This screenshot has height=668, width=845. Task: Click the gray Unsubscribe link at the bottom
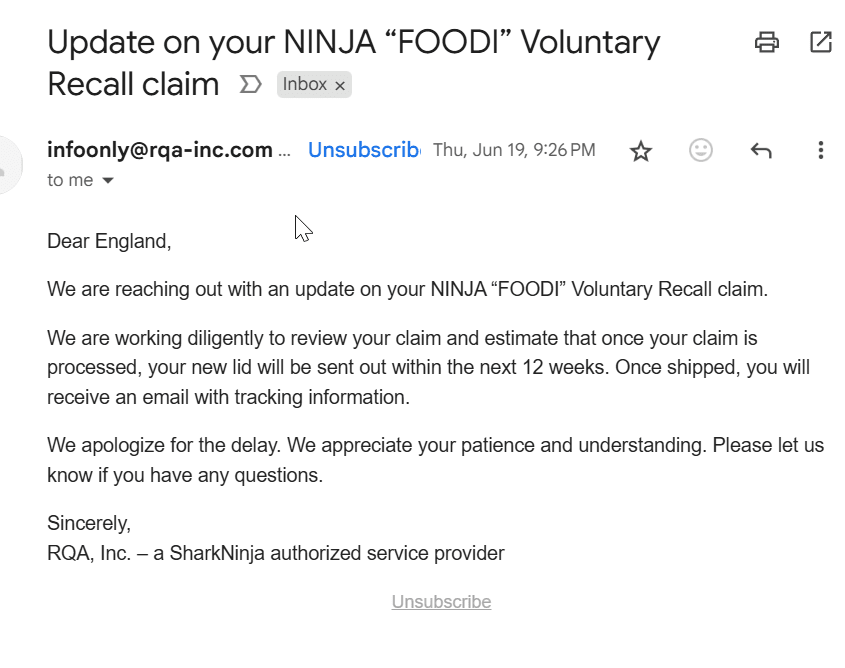click(x=441, y=602)
